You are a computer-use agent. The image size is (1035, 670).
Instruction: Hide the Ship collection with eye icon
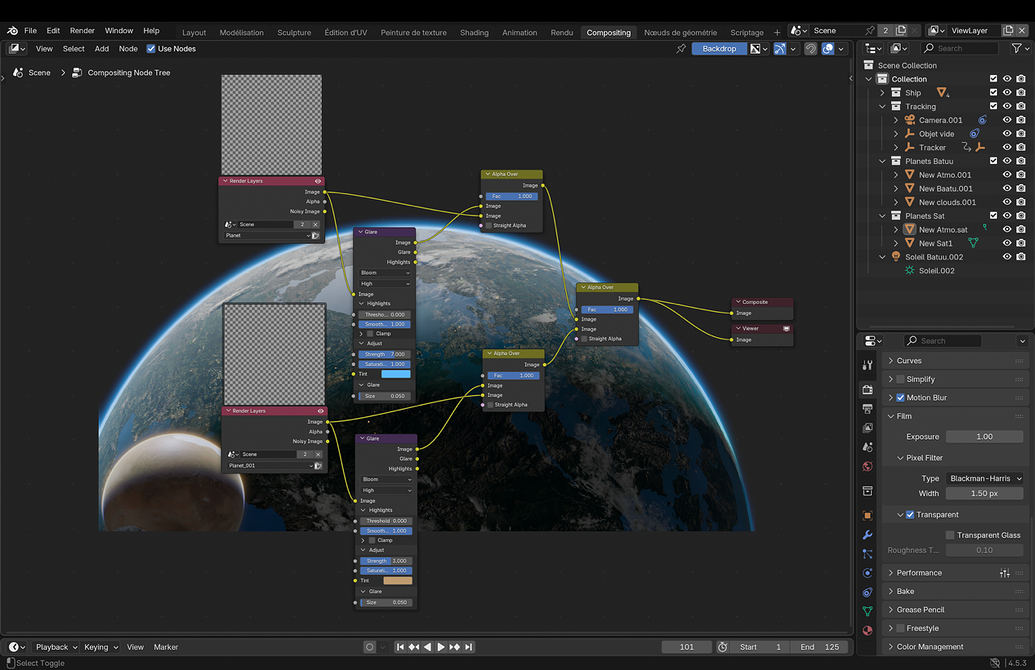pos(1007,92)
